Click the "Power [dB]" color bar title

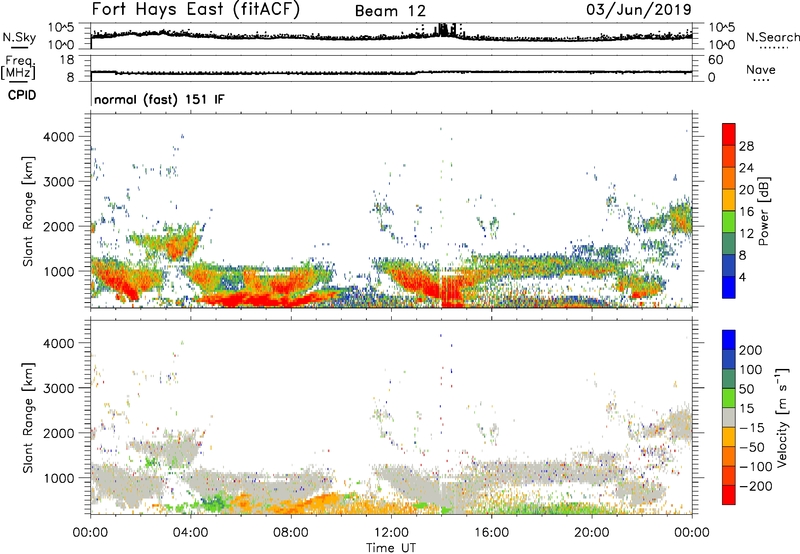[764, 211]
